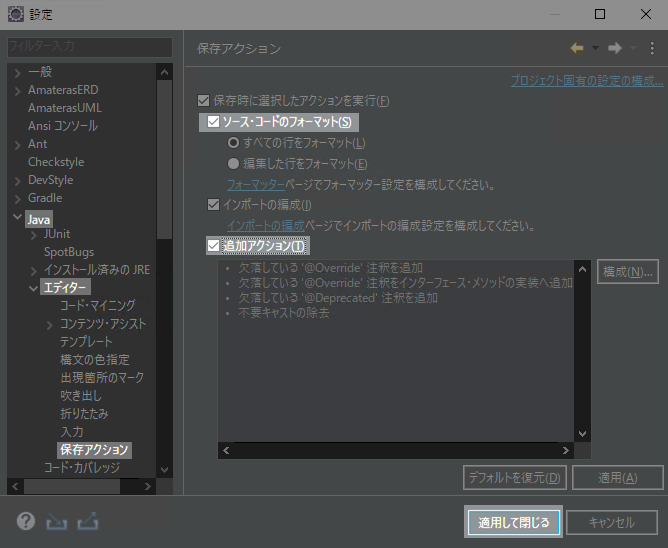
Task: Select AmaterasUML in the tree
Action: pyautogui.click(x=65, y=108)
